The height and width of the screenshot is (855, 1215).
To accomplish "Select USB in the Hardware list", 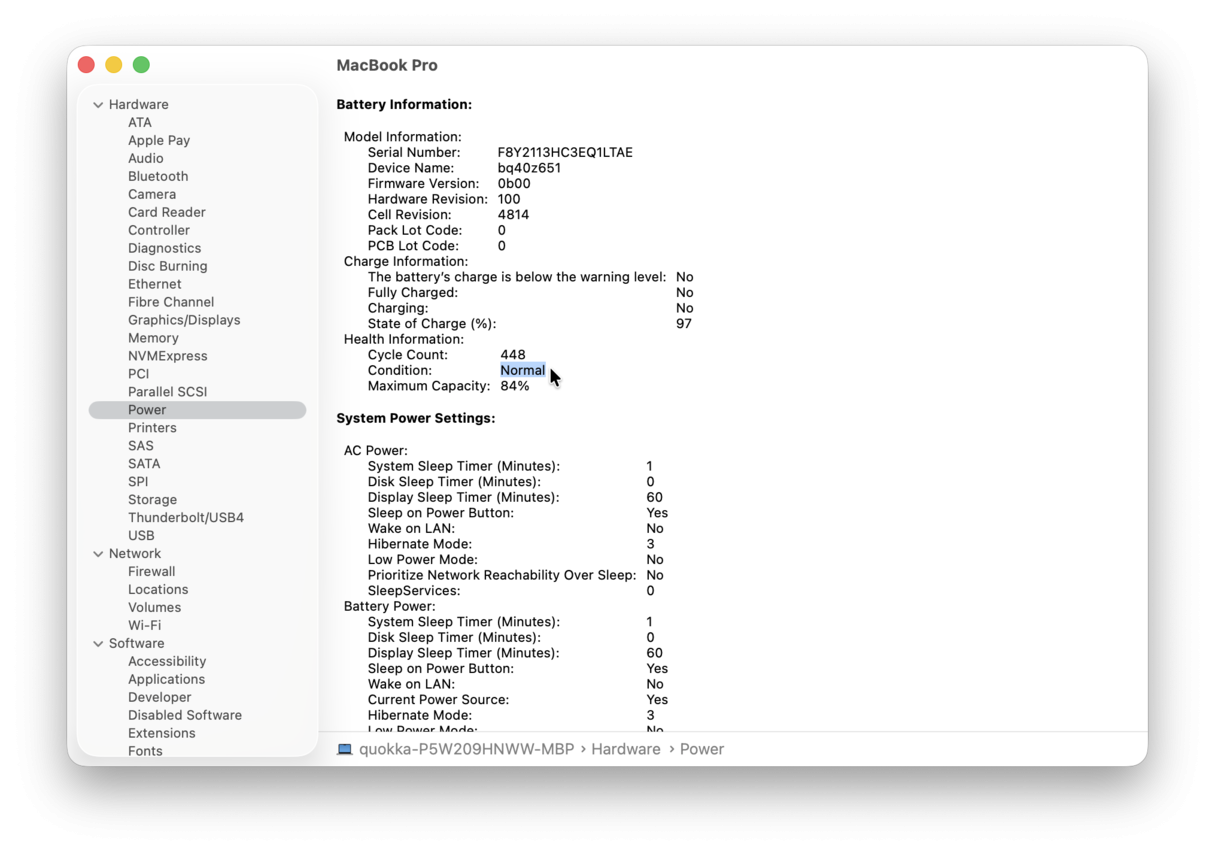I will [x=141, y=536].
